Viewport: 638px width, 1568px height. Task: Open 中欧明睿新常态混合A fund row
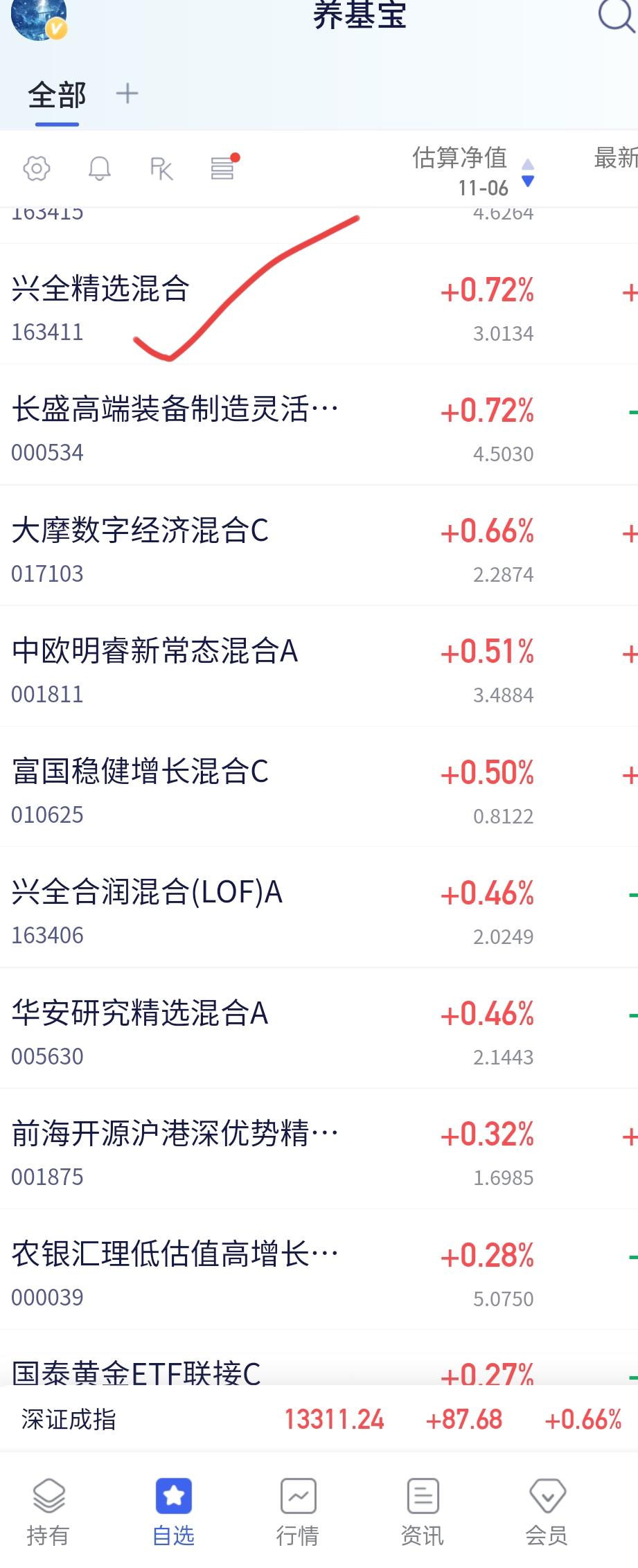[x=319, y=666]
